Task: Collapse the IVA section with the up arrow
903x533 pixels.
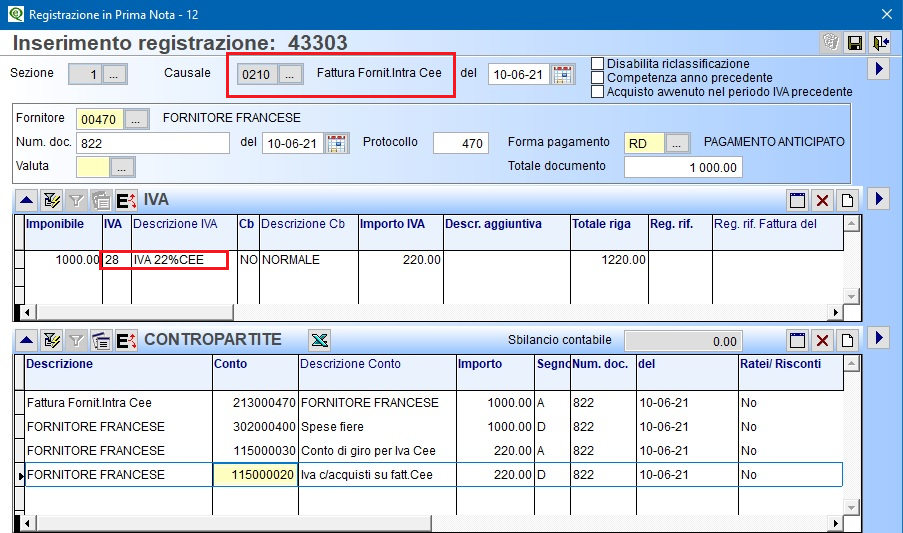Action: 25,200
